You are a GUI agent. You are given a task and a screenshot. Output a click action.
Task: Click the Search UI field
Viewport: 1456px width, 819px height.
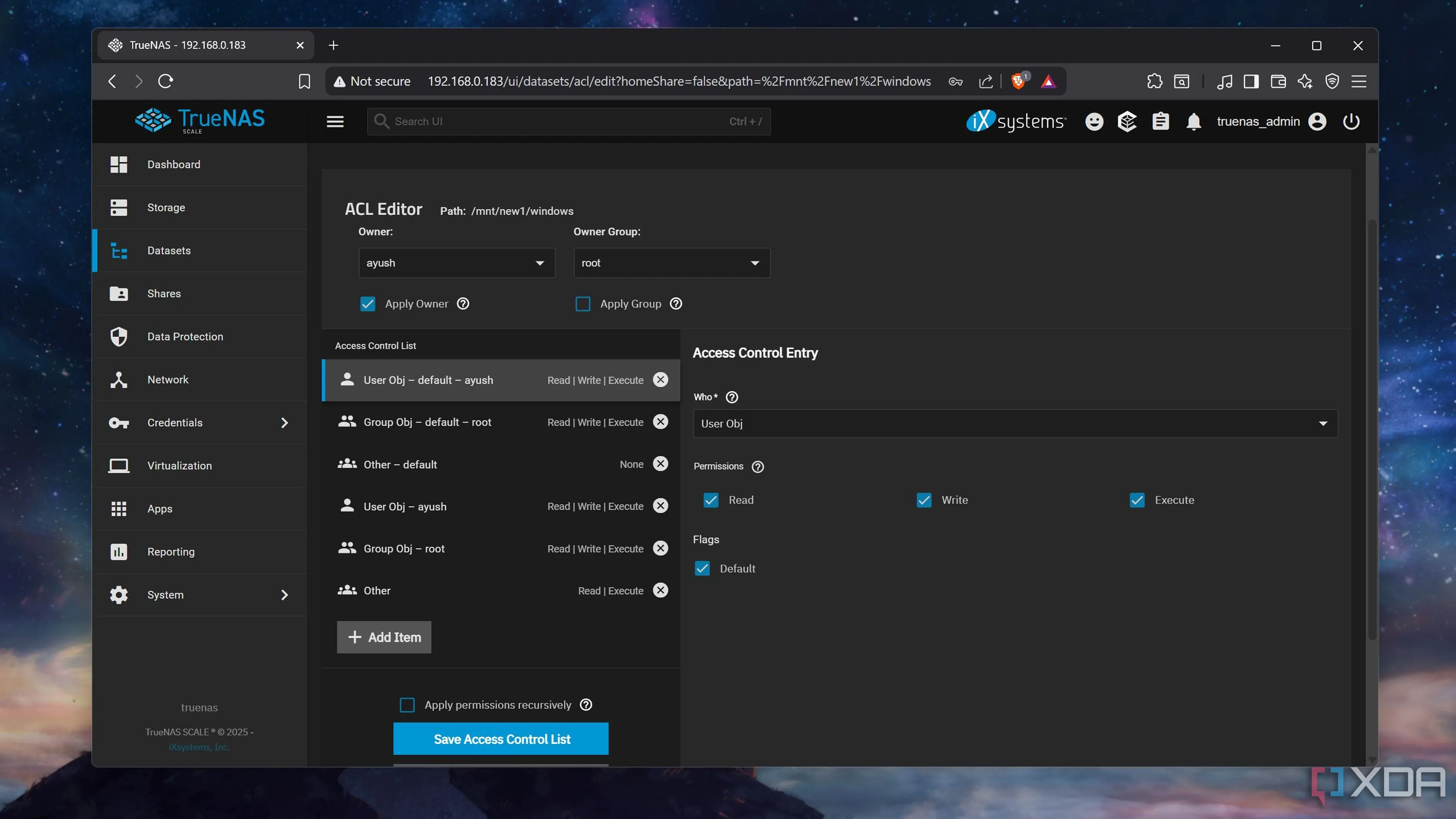tap(569, 121)
